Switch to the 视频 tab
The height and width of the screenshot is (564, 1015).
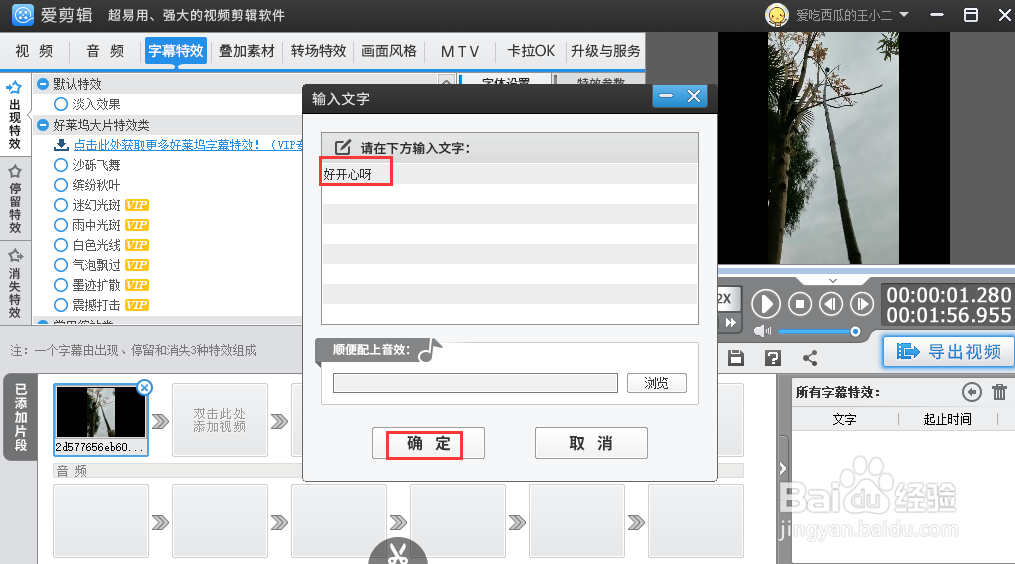[34, 51]
